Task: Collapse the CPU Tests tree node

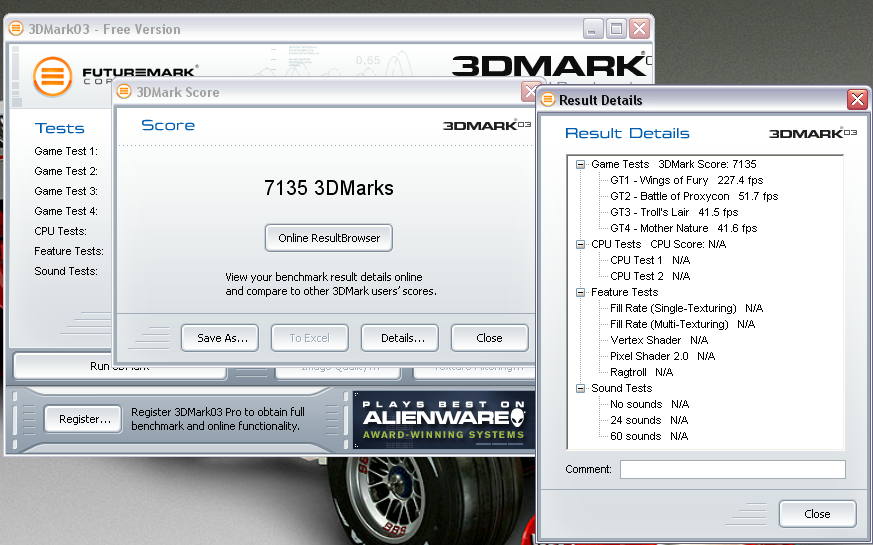Action: pyautogui.click(x=580, y=244)
